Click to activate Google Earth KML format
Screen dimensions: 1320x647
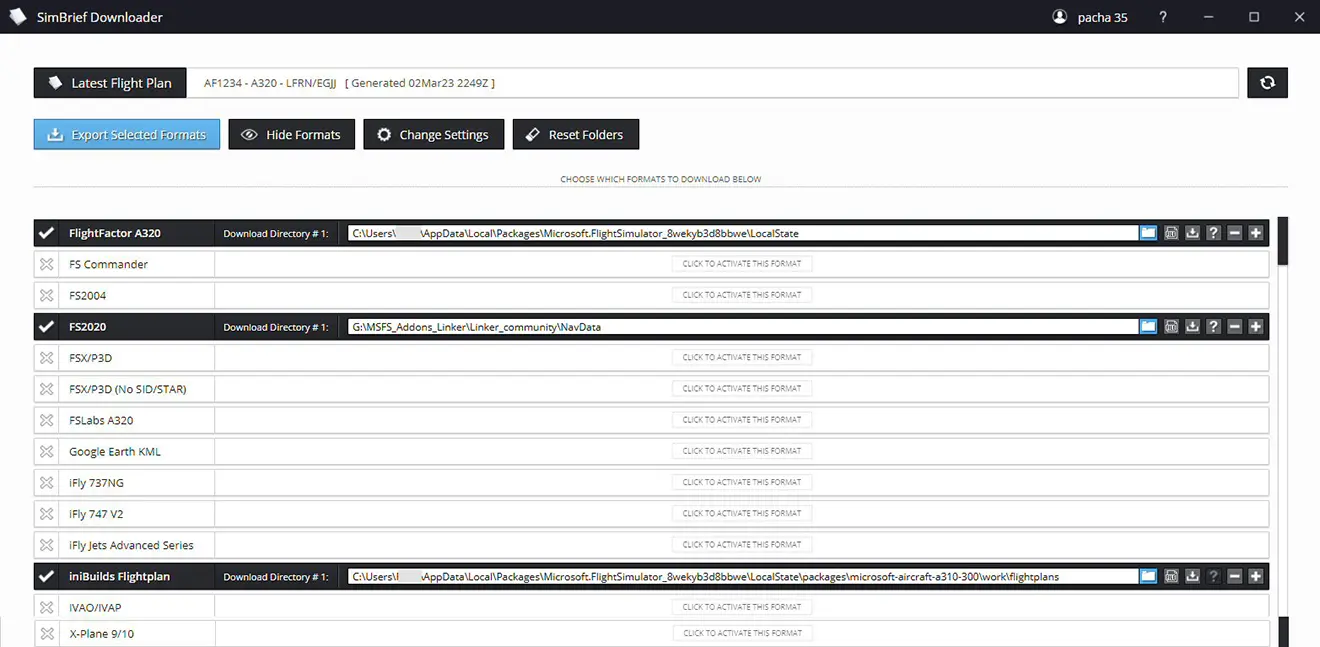click(x=742, y=451)
